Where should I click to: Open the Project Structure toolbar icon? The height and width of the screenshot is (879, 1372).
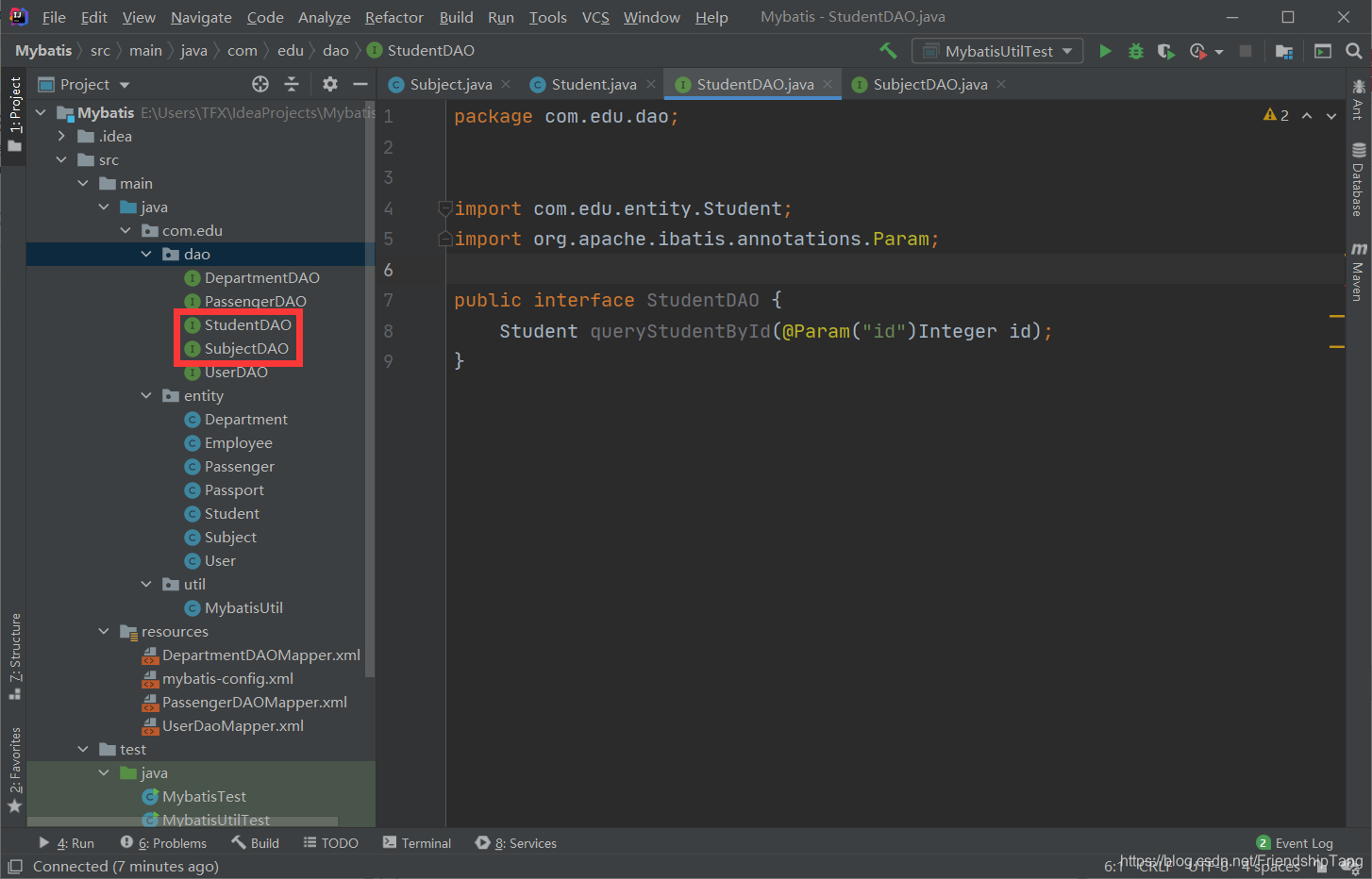(1284, 51)
